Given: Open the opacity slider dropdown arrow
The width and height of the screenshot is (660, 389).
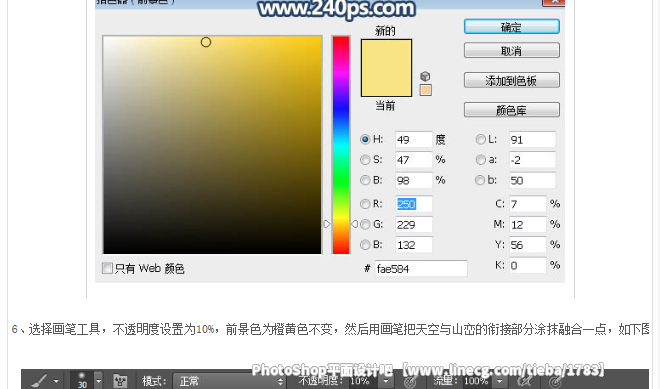Looking at the screenshot, I should (x=386, y=381).
